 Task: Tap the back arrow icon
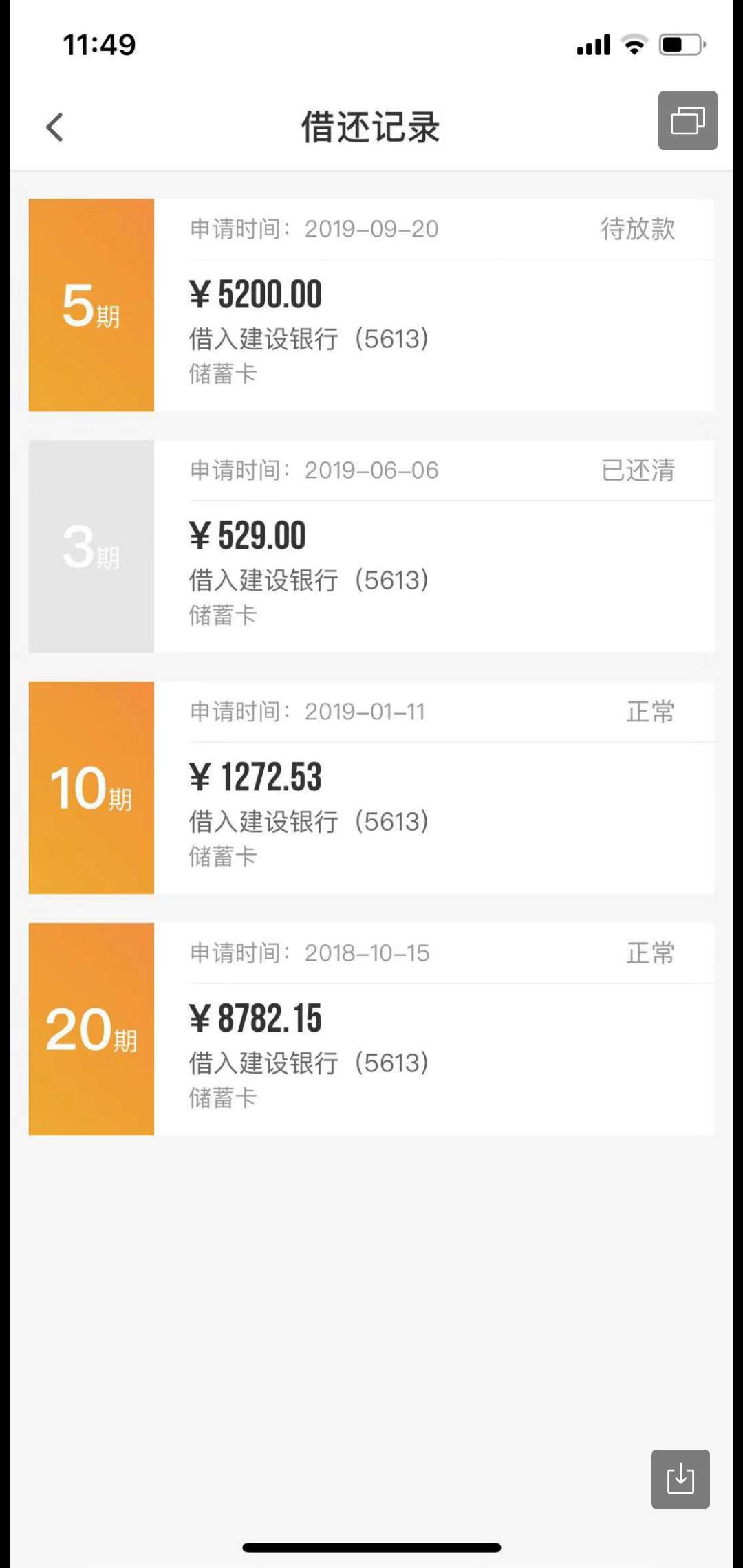[55, 127]
